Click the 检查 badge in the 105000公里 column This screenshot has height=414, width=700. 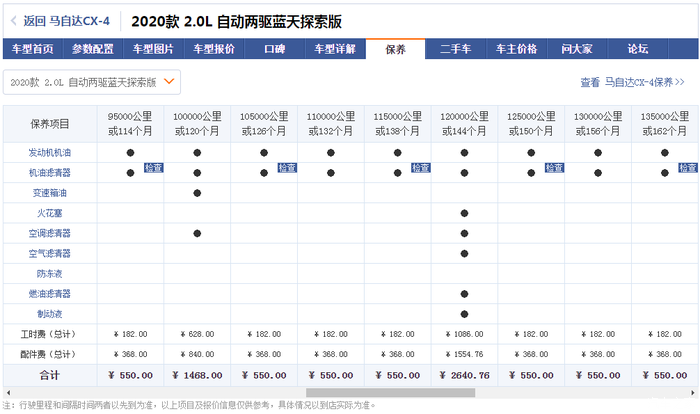287,168
